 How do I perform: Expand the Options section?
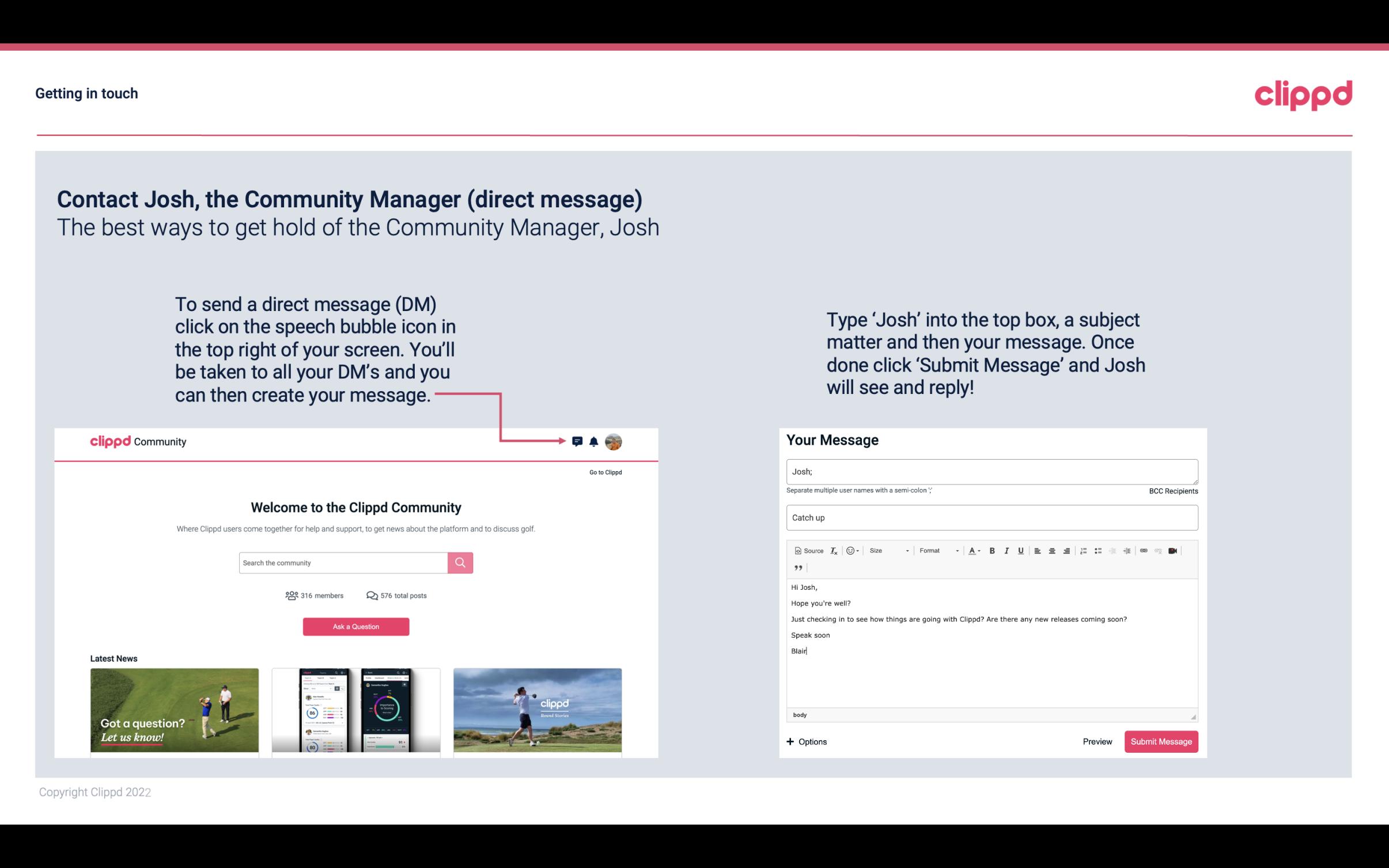[806, 741]
